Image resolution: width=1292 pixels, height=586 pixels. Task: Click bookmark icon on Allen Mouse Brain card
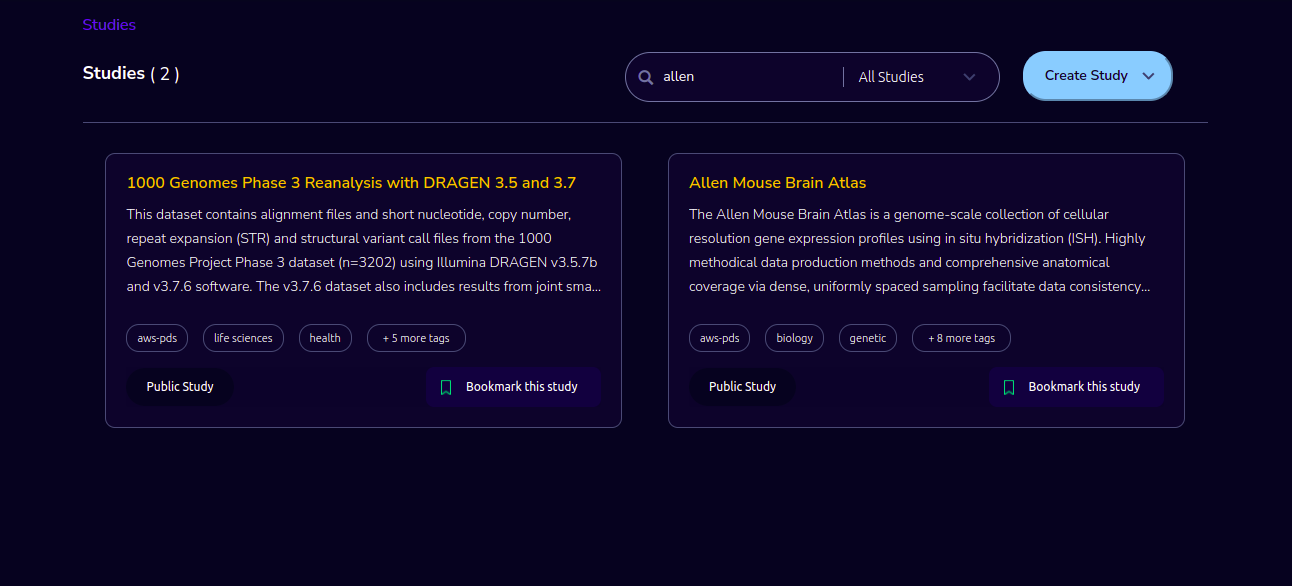click(x=1009, y=387)
